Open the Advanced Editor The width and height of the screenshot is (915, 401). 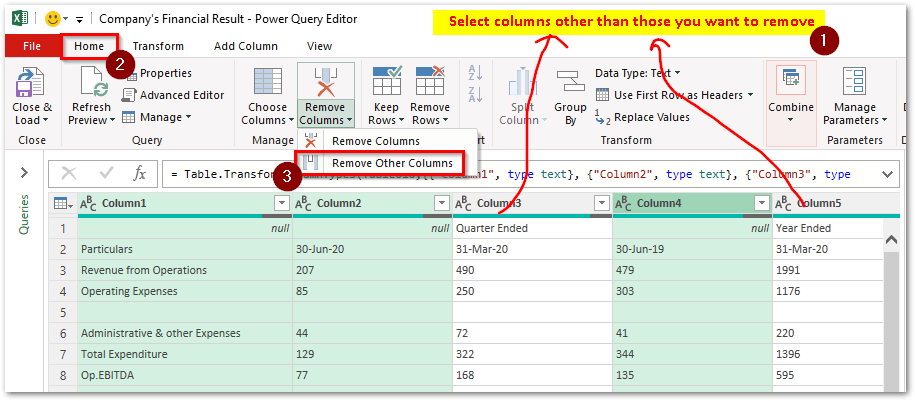coord(173,95)
